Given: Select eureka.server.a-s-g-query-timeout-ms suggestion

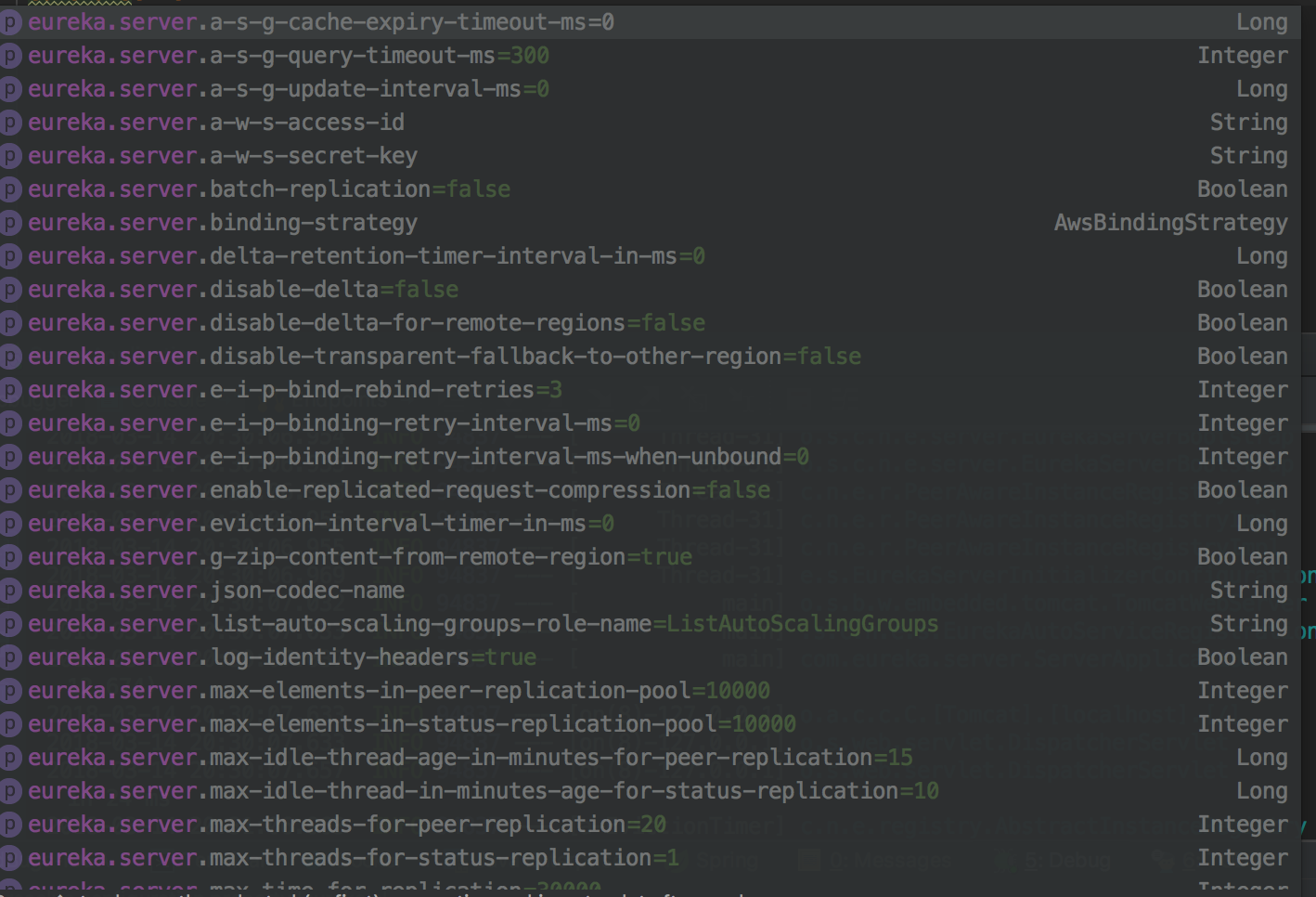Looking at the screenshot, I should pos(288,56).
